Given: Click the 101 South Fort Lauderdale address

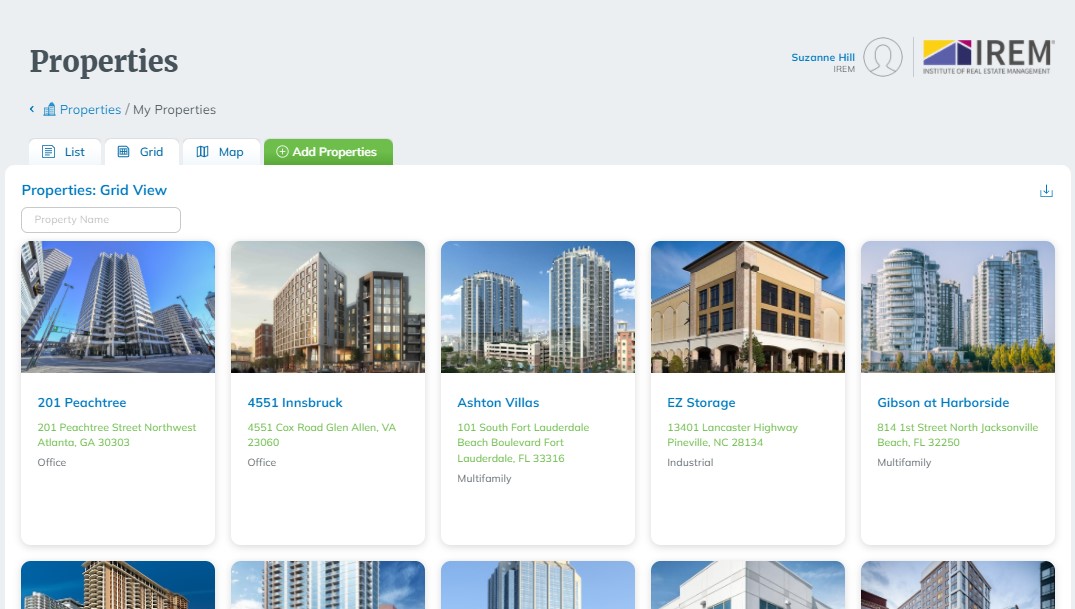Looking at the screenshot, I should [x=523, y=442].
